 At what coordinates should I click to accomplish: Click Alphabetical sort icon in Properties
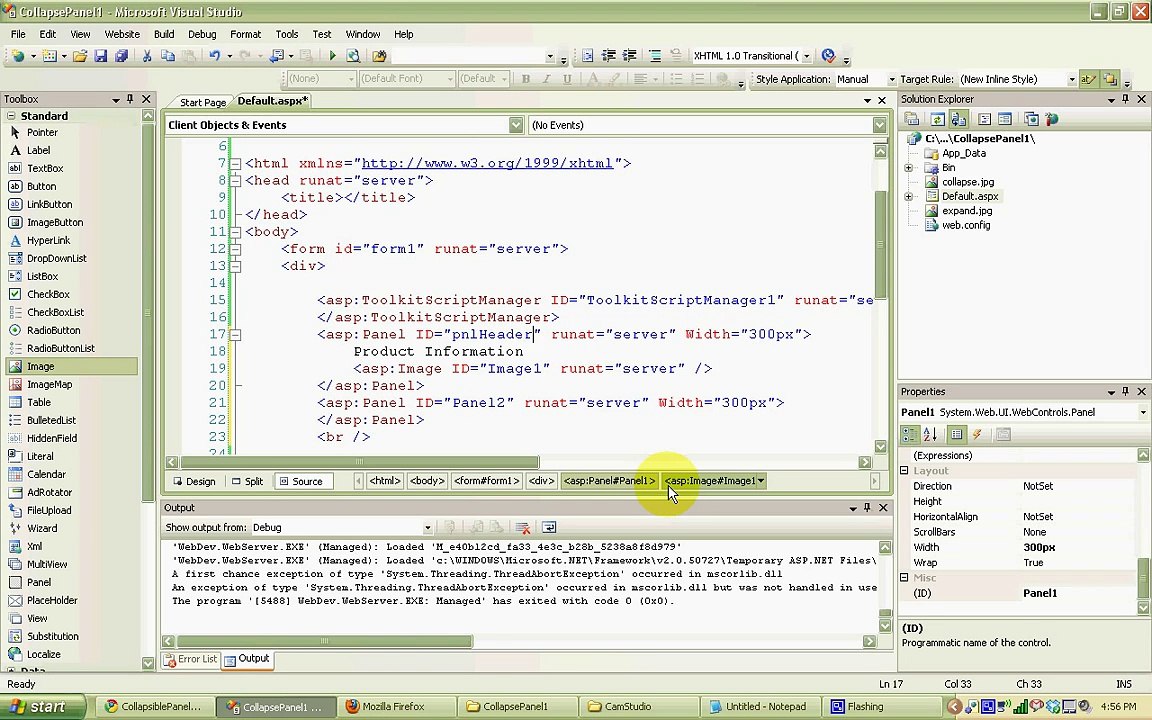930,434
